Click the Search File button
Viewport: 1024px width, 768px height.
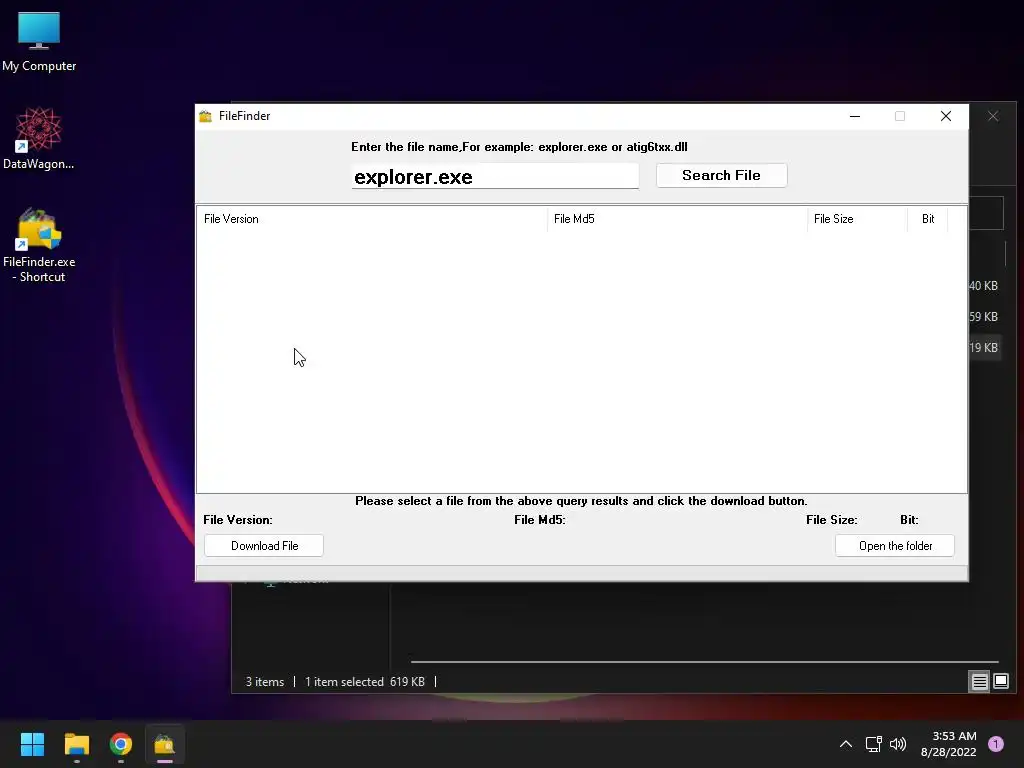(x=722, y=175)
